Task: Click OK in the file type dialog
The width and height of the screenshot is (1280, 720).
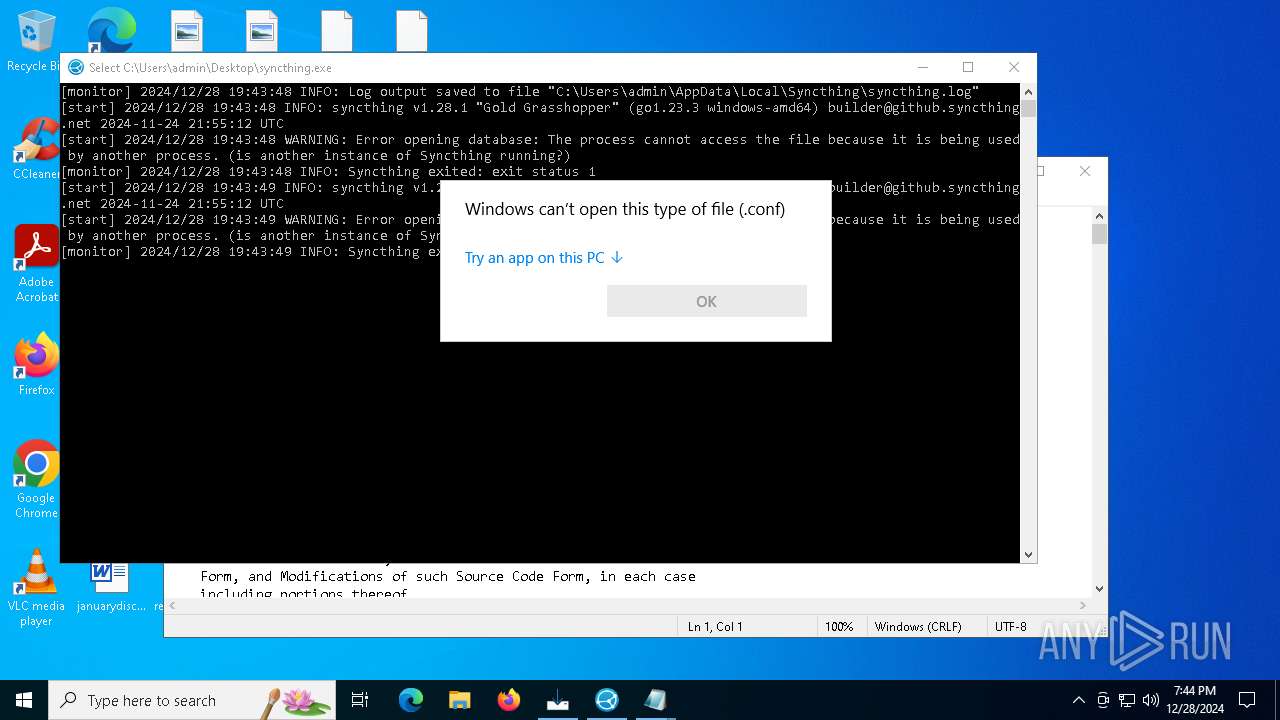Action: [x=706, y=301]
